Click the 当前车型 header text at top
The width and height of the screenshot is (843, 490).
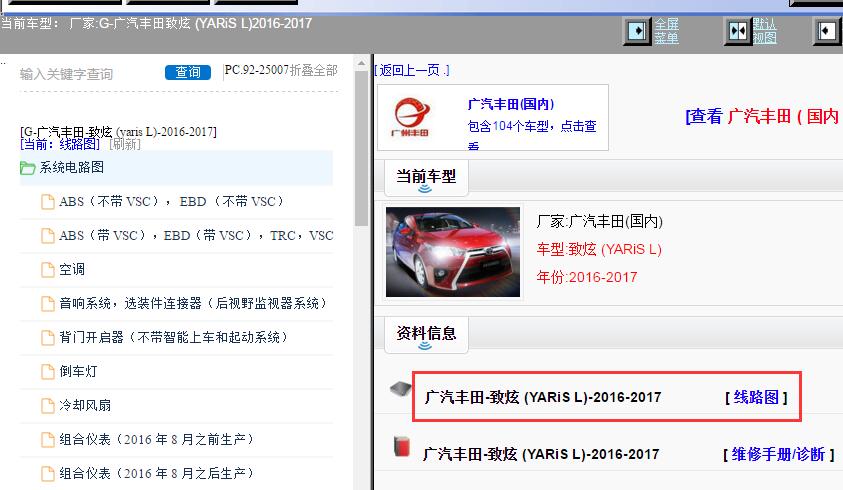[x=156, y=24]
